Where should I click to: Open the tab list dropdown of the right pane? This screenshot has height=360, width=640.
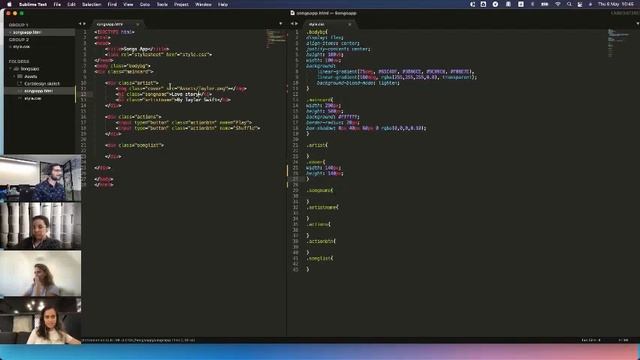click(638, 24)
